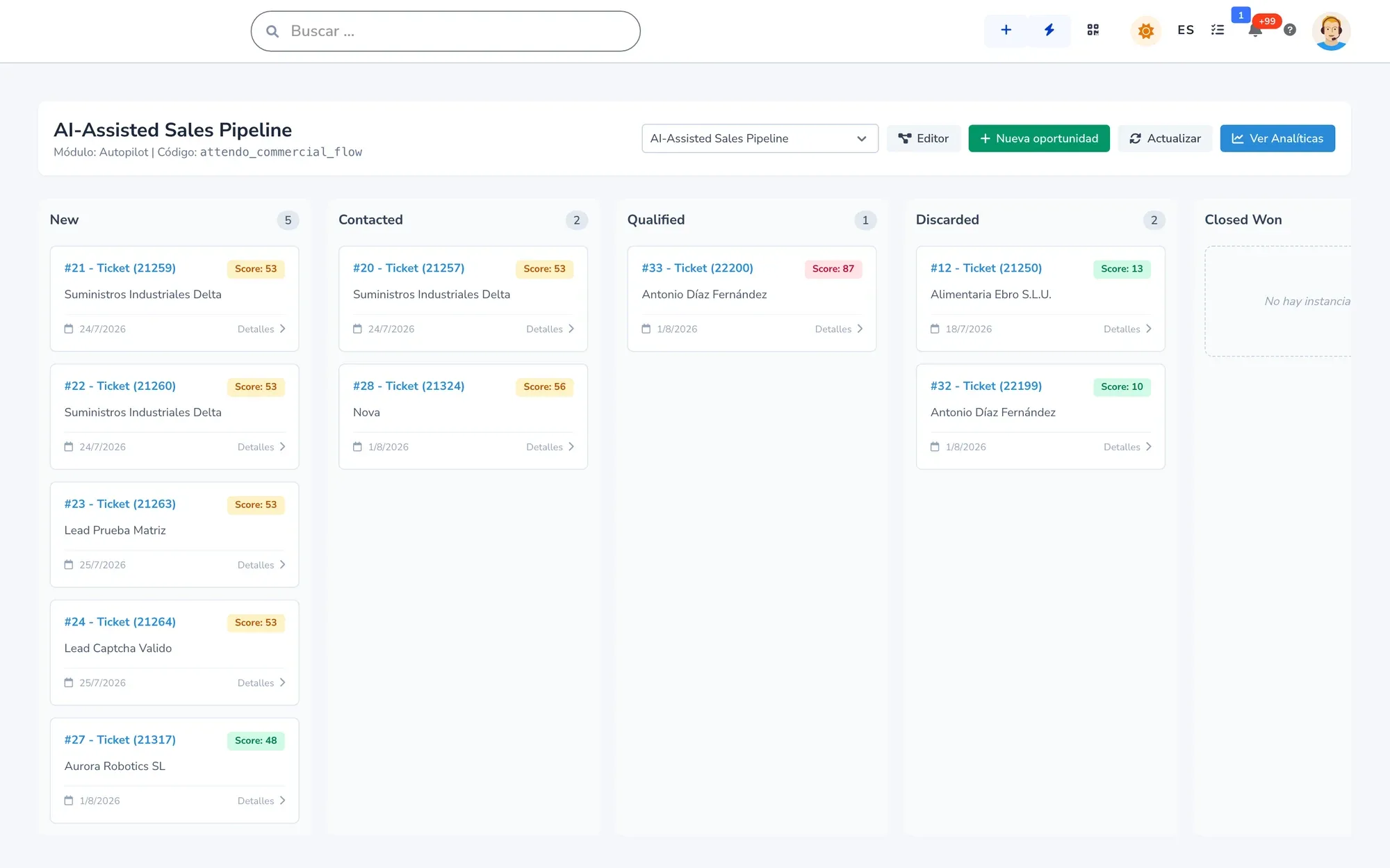Click the Discarded column count badge
Screen dimensions: 1390x868
(1154, 220)
